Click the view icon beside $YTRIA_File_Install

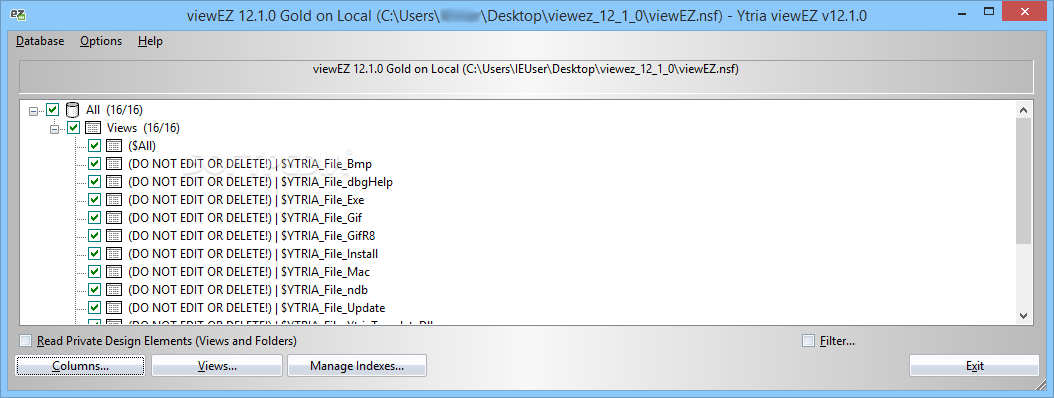click(114, 254)
